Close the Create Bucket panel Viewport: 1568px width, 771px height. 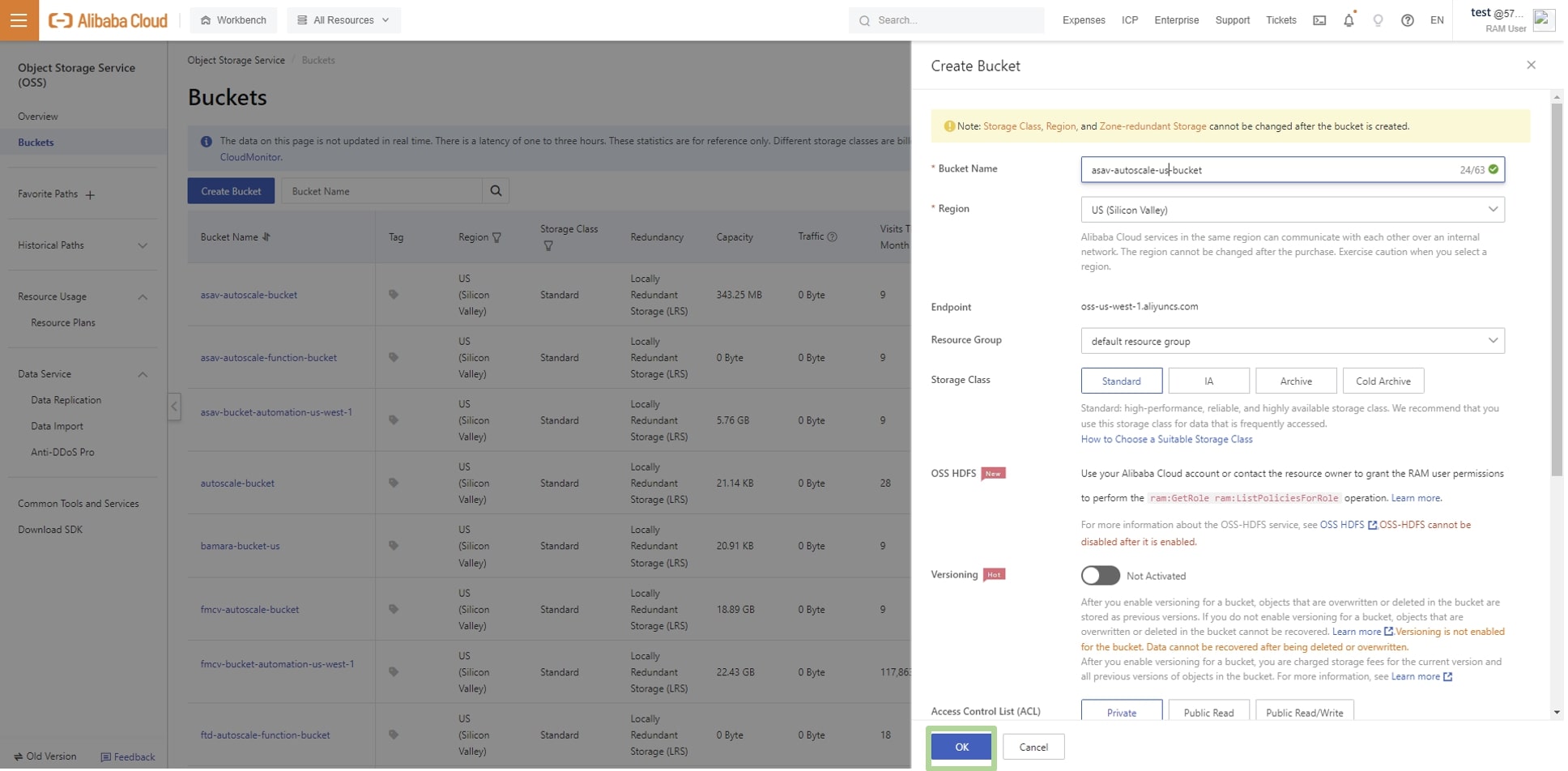(1531, 65)
